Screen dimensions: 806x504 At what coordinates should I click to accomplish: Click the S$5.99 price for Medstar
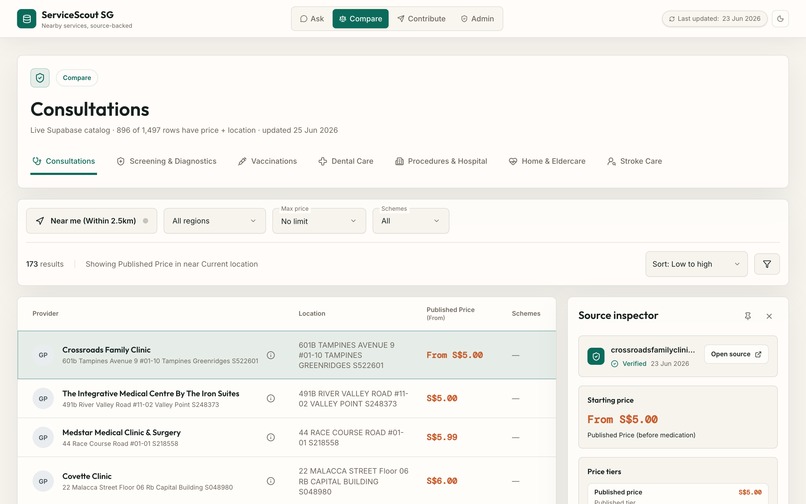pos(442,437)
